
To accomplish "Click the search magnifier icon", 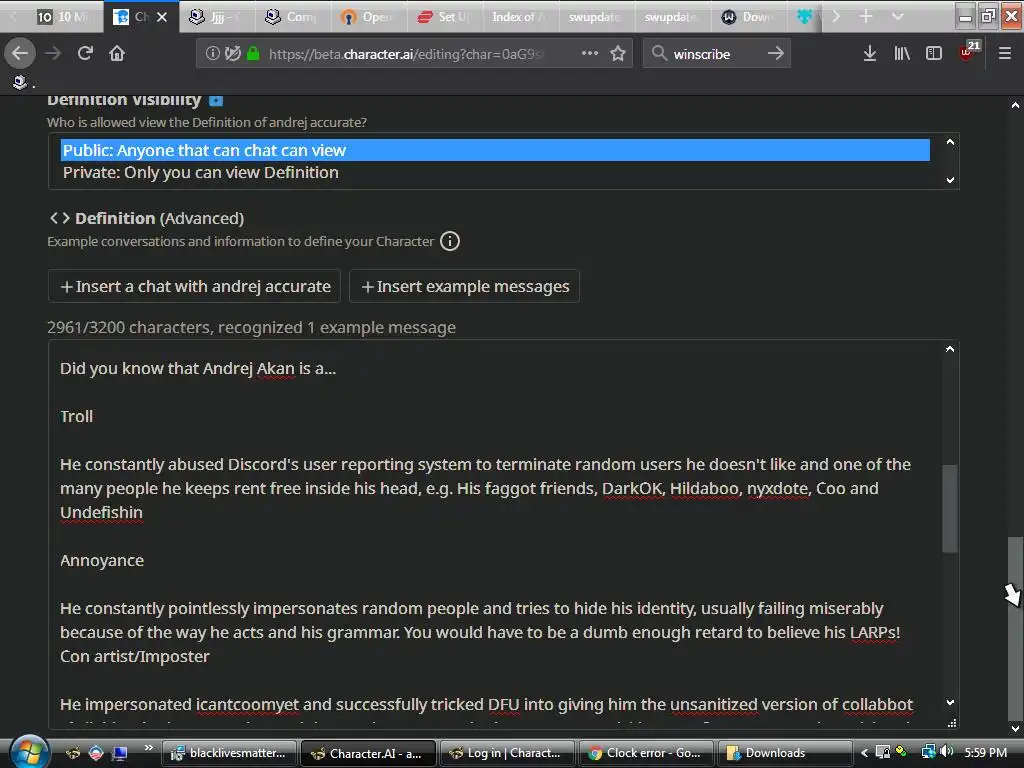I will [659, 54].
